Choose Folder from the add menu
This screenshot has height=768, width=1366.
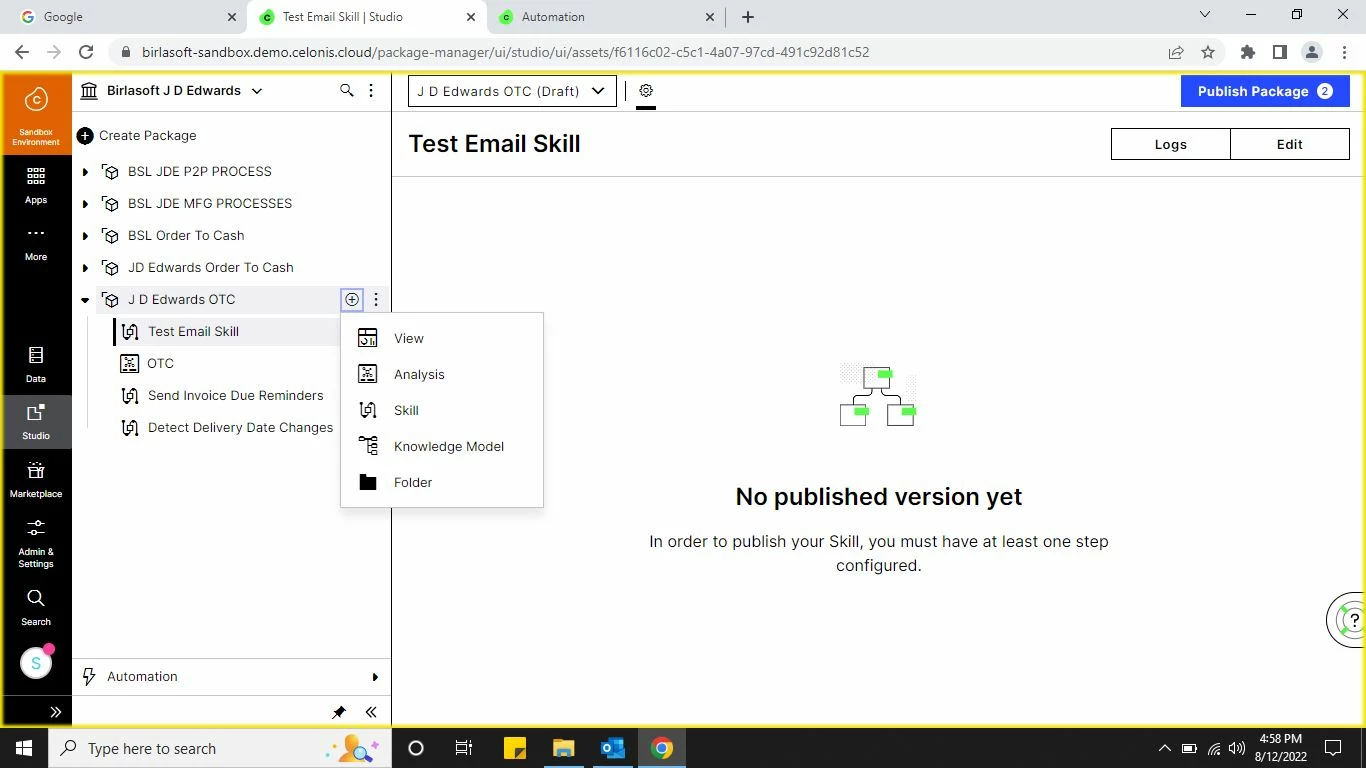(x=442, y=482)
